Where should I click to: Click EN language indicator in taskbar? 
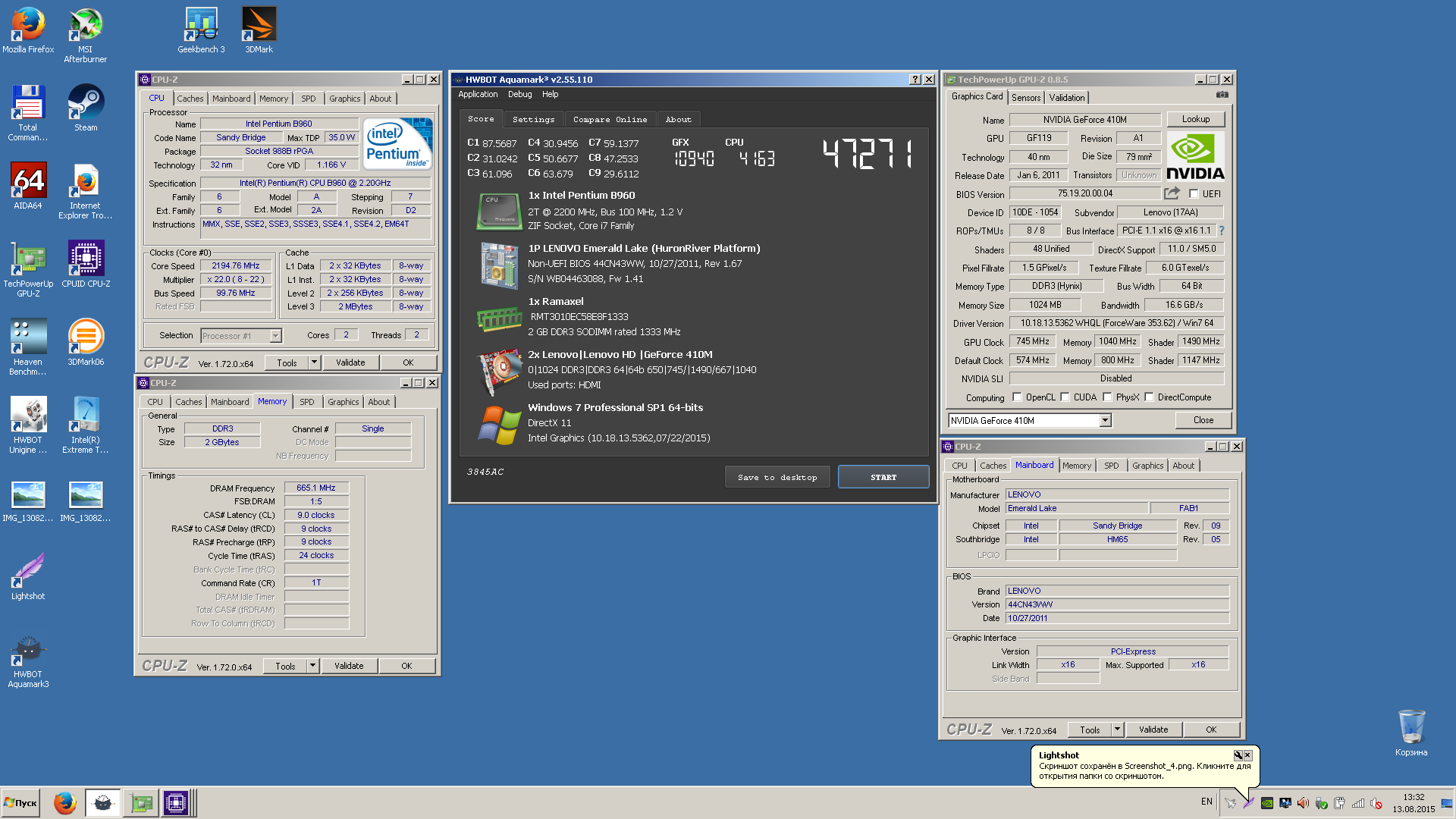pos(1206,802)
